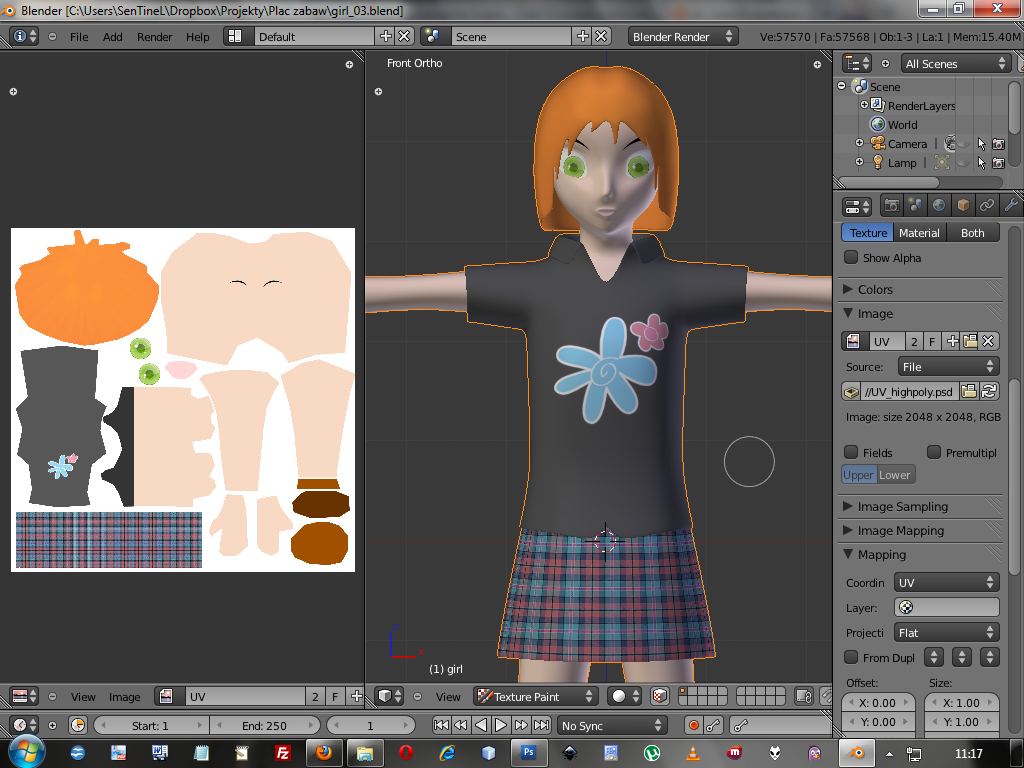Open the Object properties cube tab

pyautogui.click(x=963, y=206)
